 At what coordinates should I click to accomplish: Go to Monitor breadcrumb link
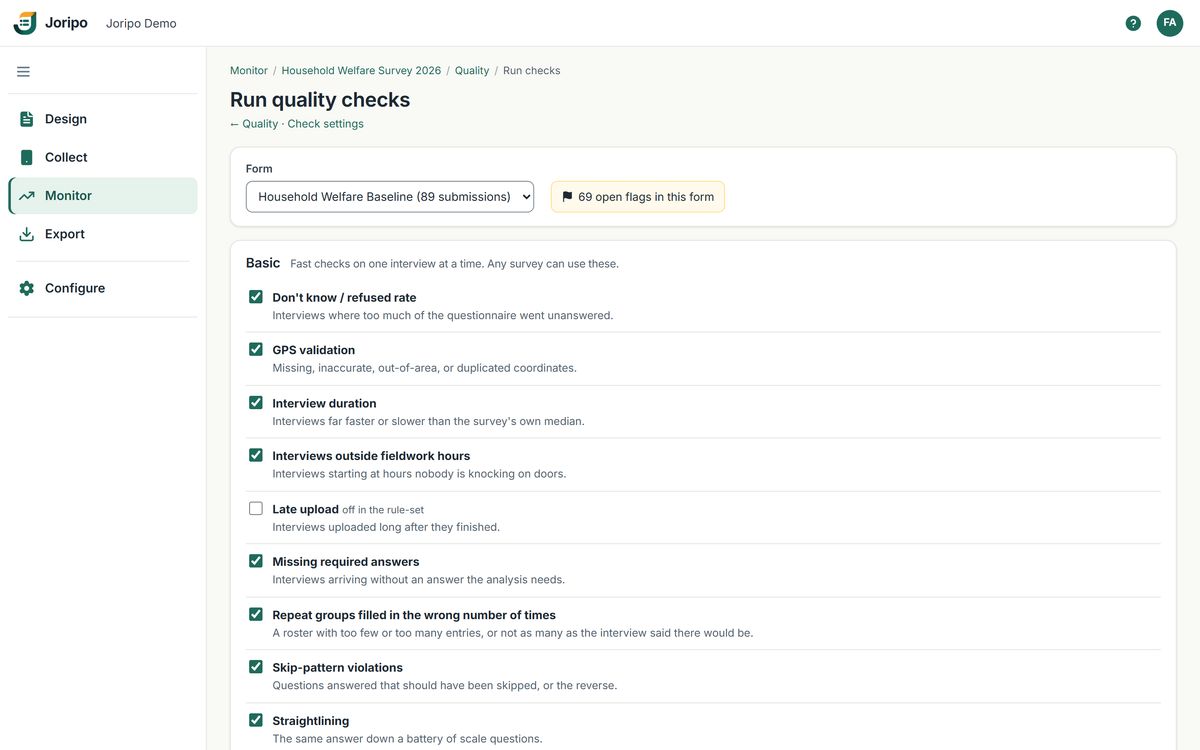249,71
